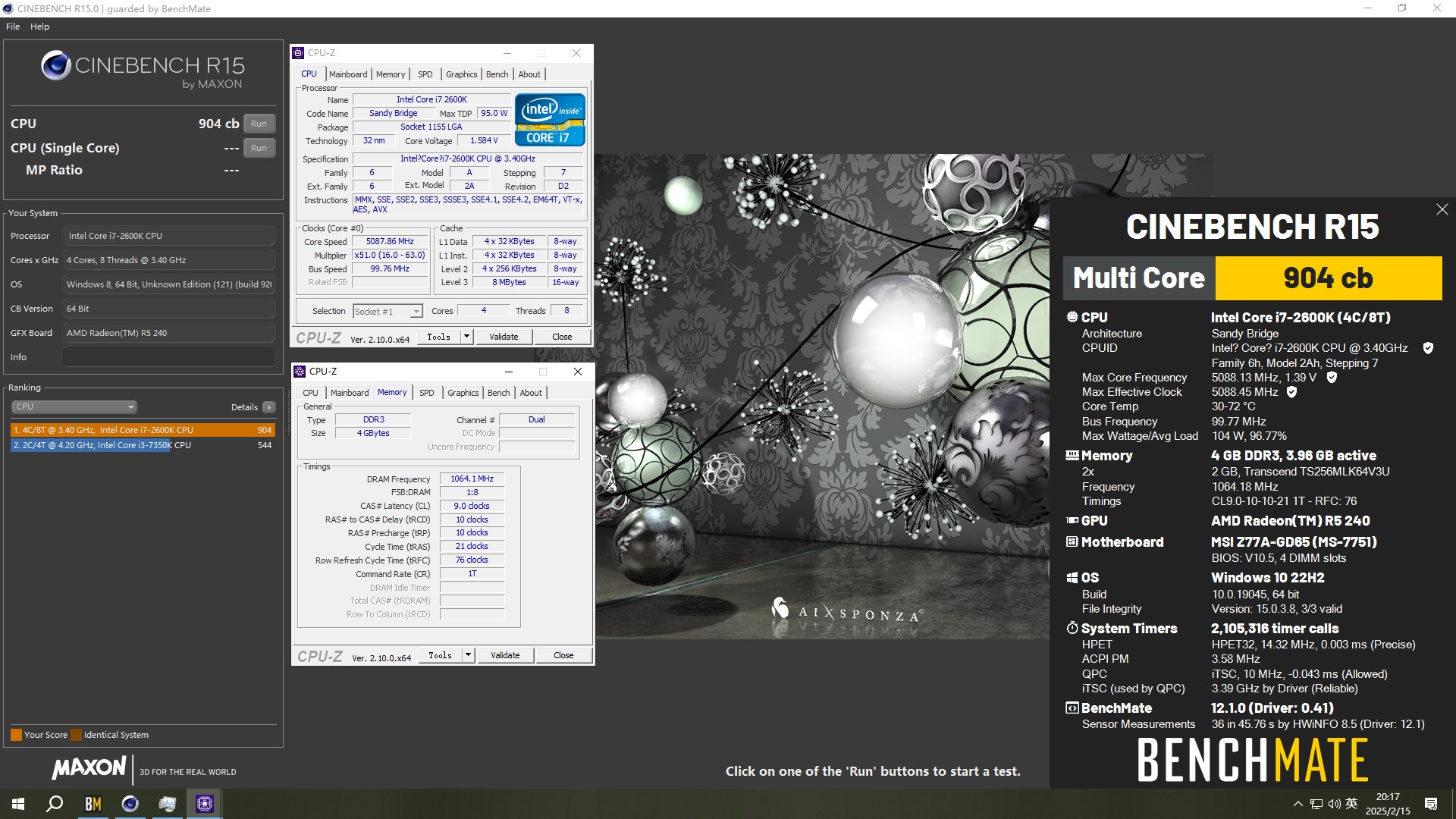Image resolution: width=1456 pixels, height=819 pixels.
Task: Open the notification center icon
Action: click(1431, 804)
